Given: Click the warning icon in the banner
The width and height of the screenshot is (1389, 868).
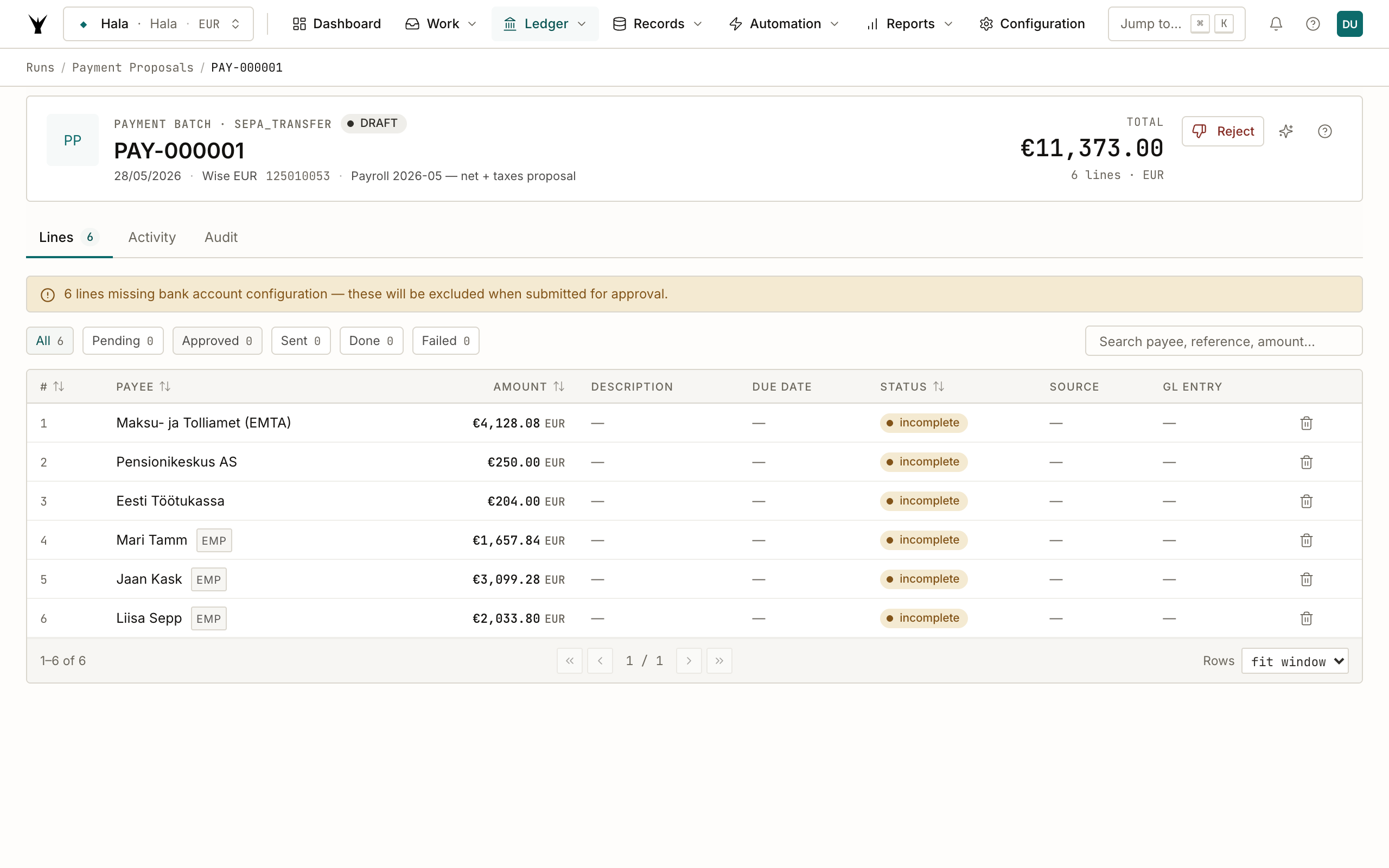Looking at the screenshot, I should (48, 295).
